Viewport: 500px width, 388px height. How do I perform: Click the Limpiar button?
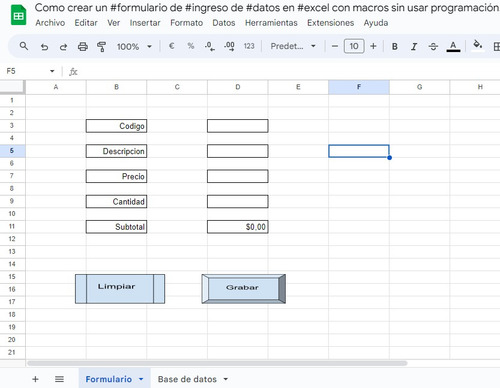(120, 289)
